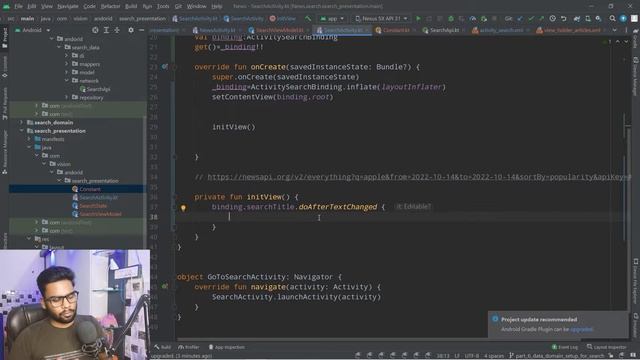
Task: Start debugging with the green bug icon
Action: 451,18
